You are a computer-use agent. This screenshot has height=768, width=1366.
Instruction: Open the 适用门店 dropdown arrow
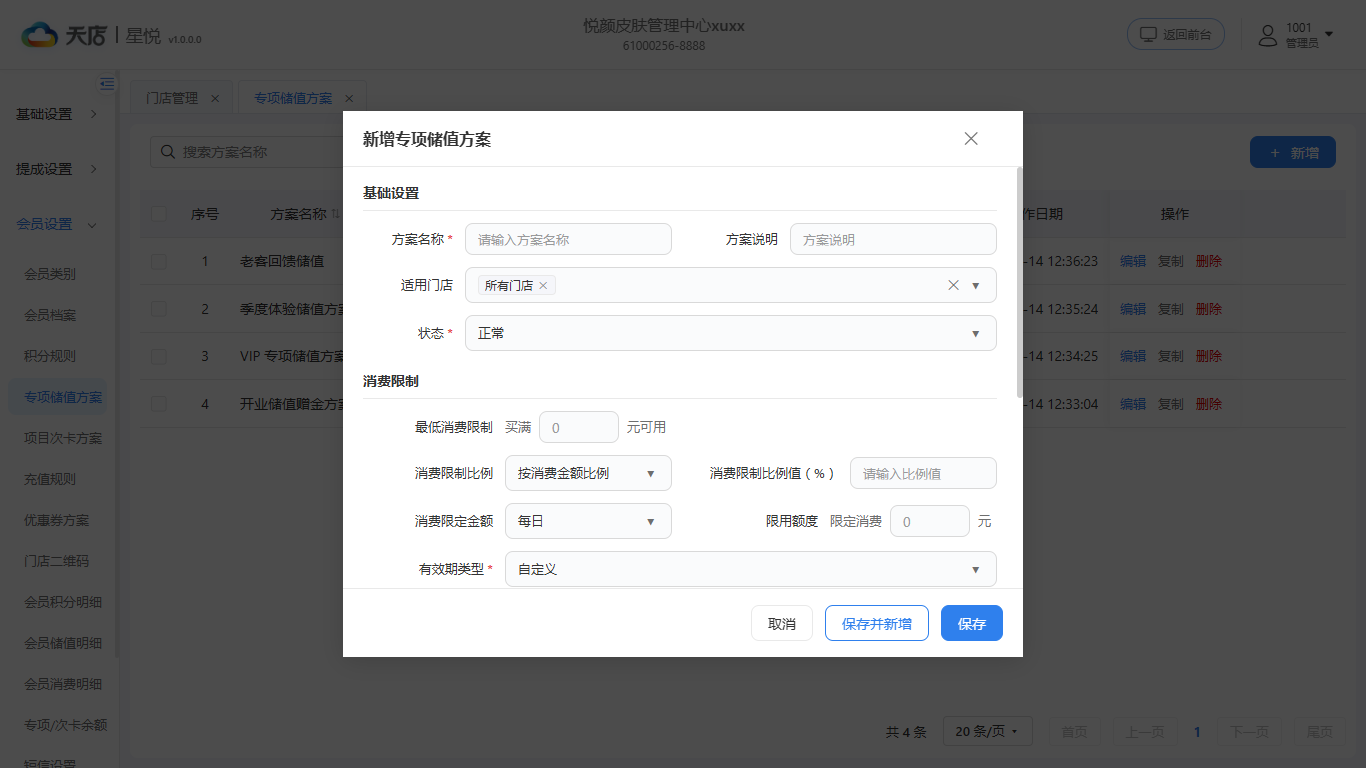click(x=976, y=285)
